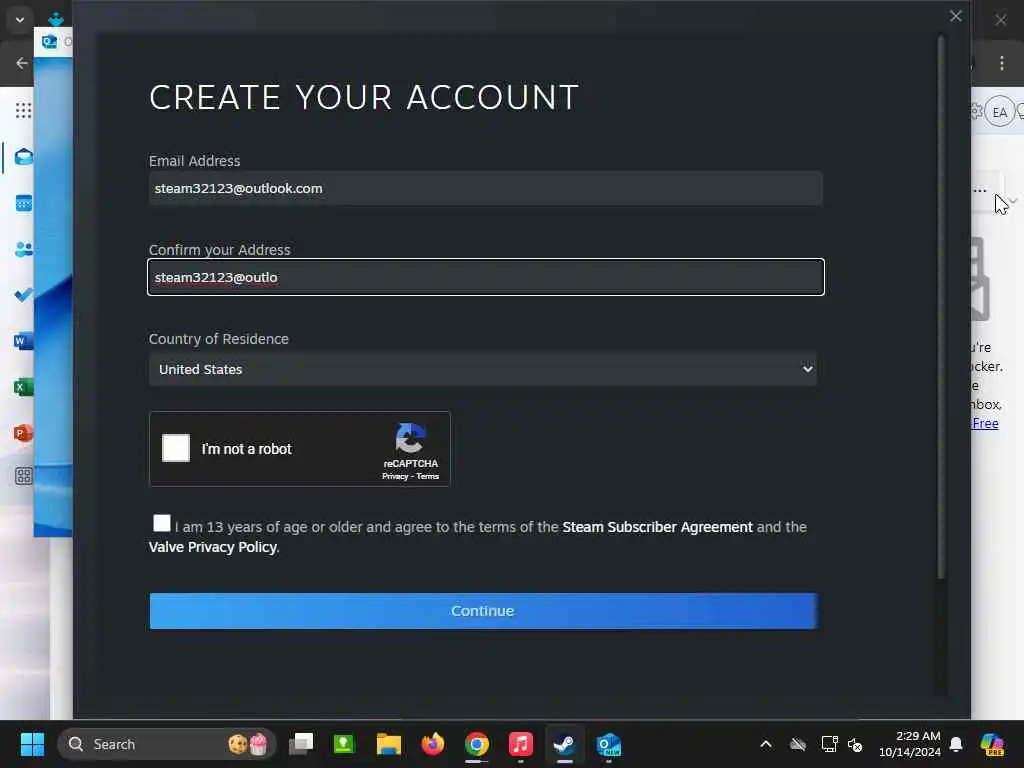Open the Outlook ellipsis more options
Image resolution: width=1024 pixels, height=768 pixels.
coord(980,191)
